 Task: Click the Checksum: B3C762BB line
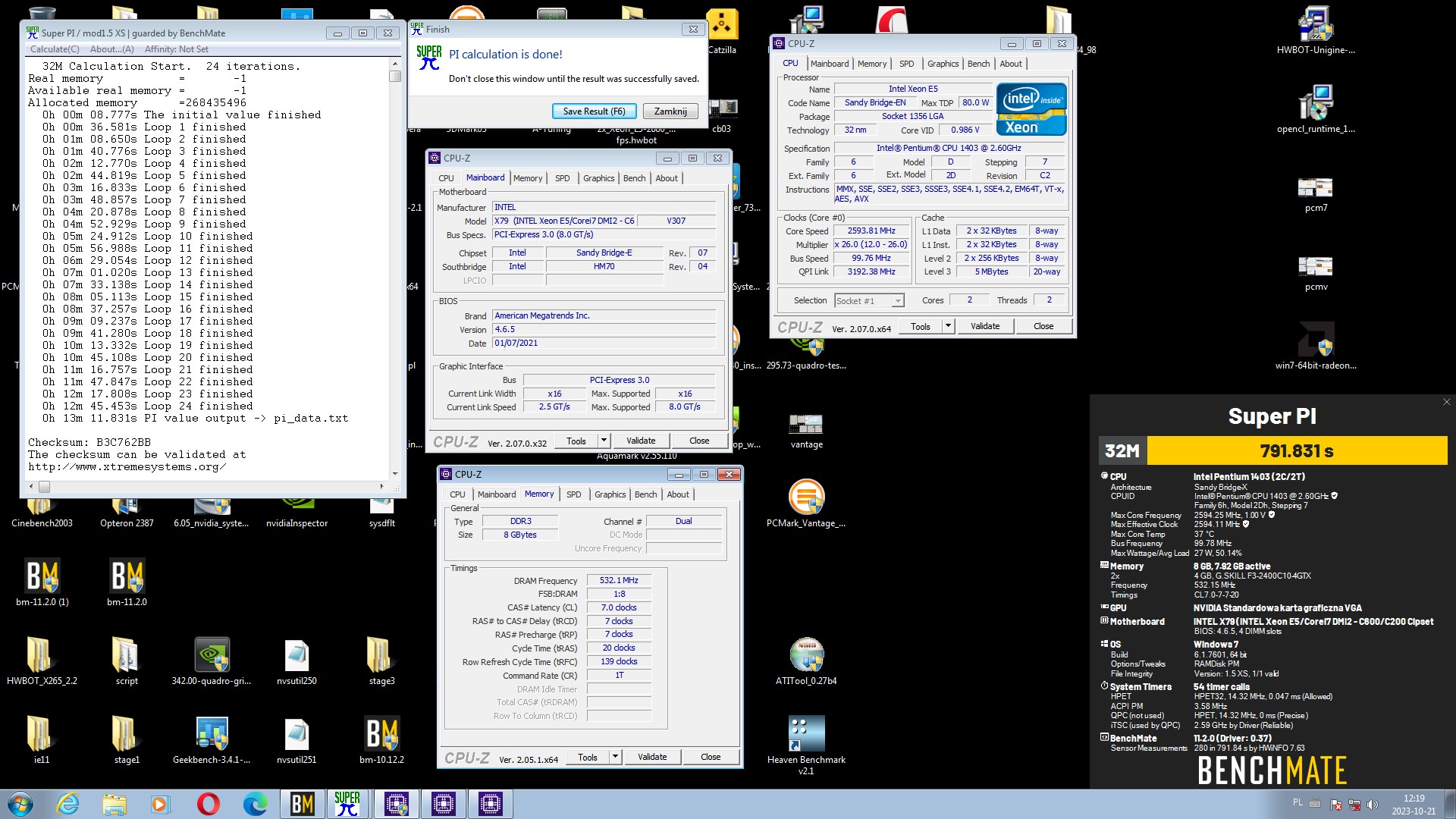(x=89, y=442)
